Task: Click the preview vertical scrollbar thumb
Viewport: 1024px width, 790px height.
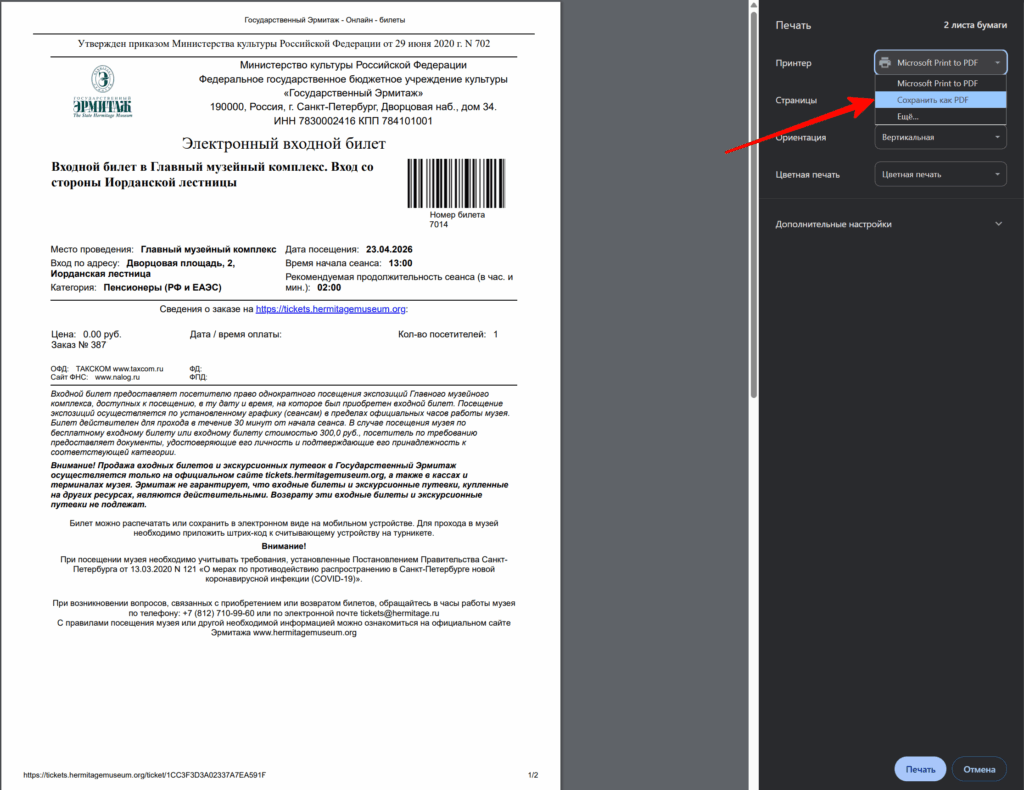Action: 754,204
